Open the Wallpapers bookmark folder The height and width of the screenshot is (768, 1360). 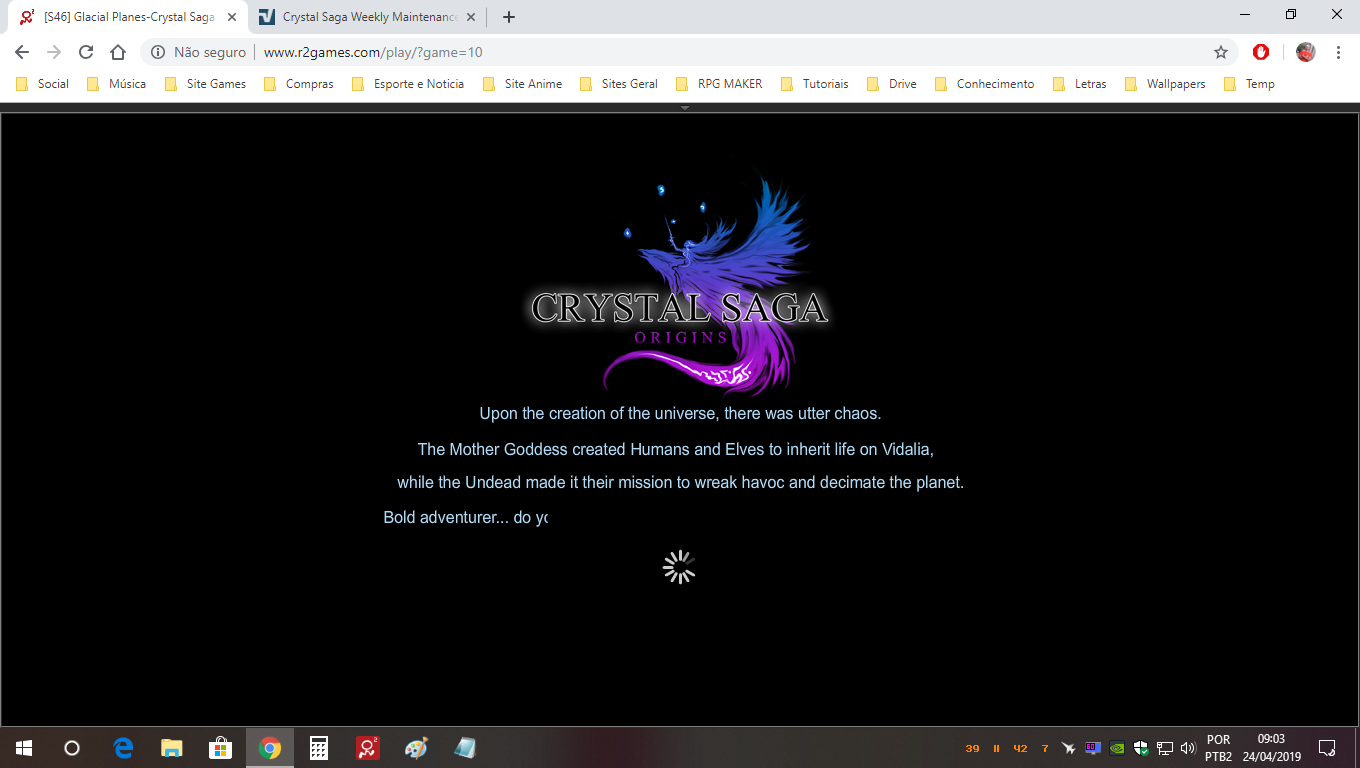(1165, 84)
